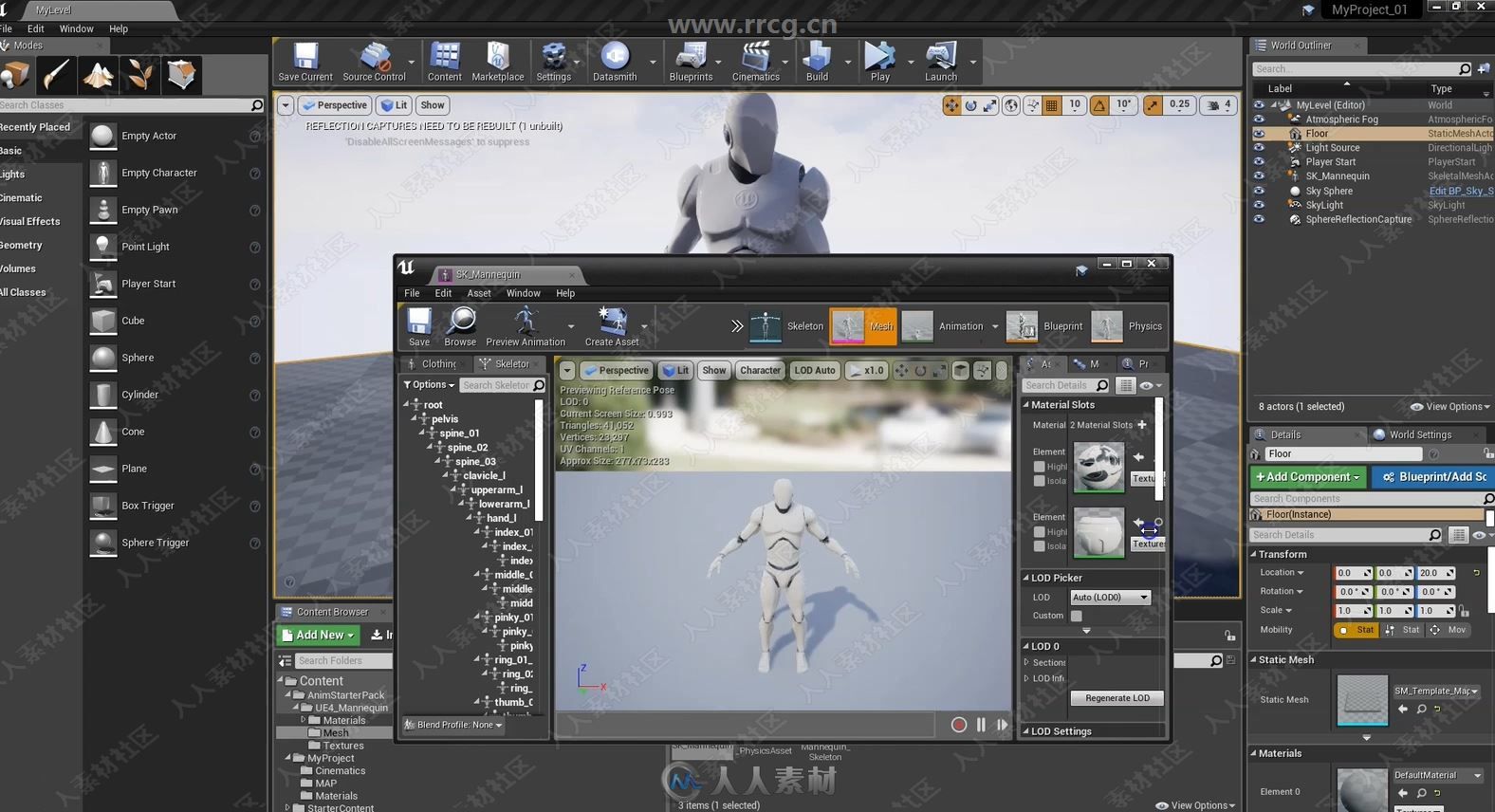Image resolution: width=1495 pixels, height=812 pixels.
Task: Select Geometry Editing mode icon
Action: pyautogui.click(x=181, y=74)
